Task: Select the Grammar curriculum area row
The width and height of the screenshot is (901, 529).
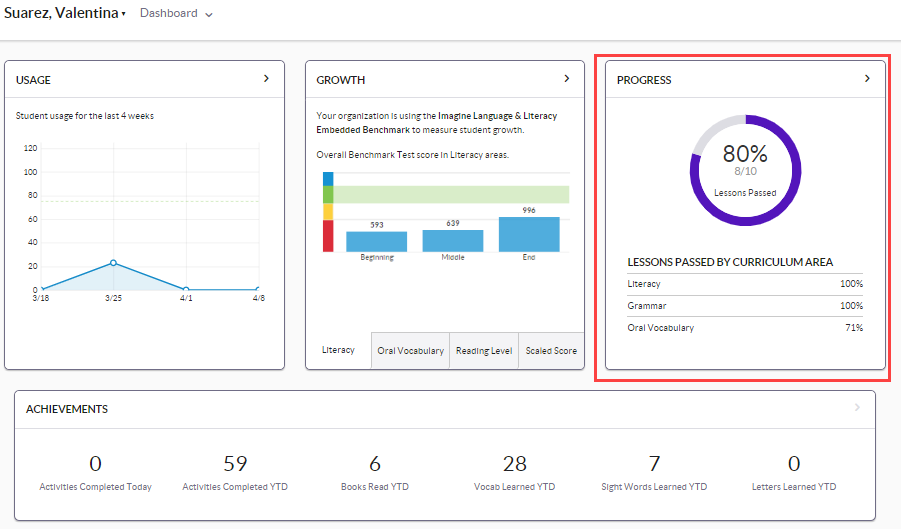Action: [x=744, y=306]
